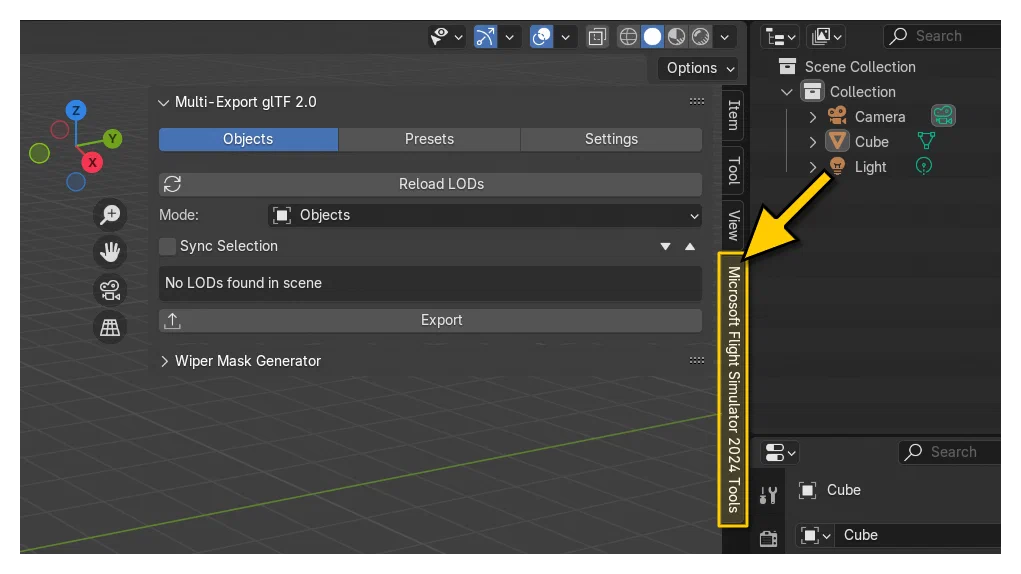
Task: Expand the Cube item in outliner
Action: pos(813,142)
